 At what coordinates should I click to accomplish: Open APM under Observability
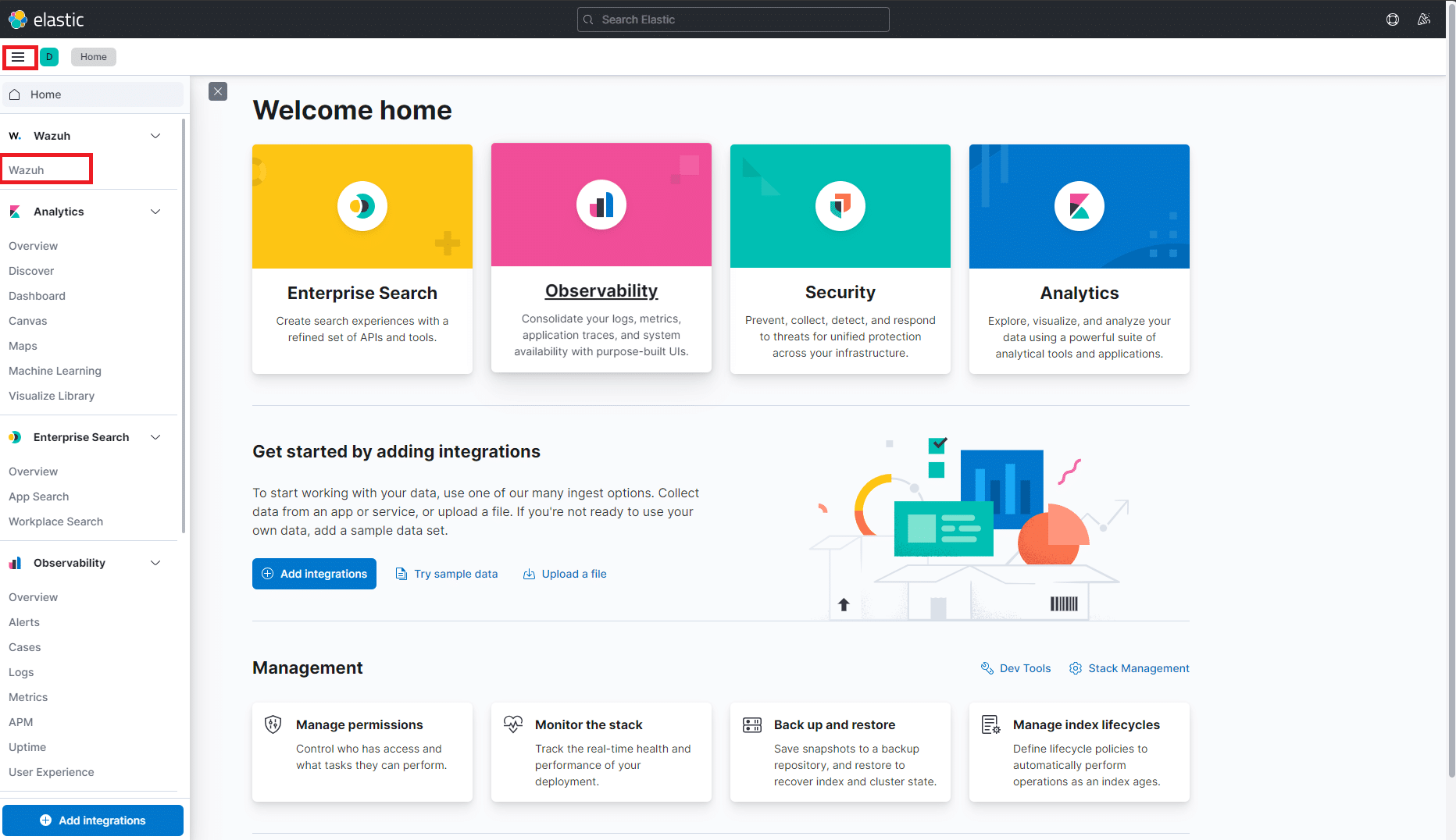tap(20, 722)
